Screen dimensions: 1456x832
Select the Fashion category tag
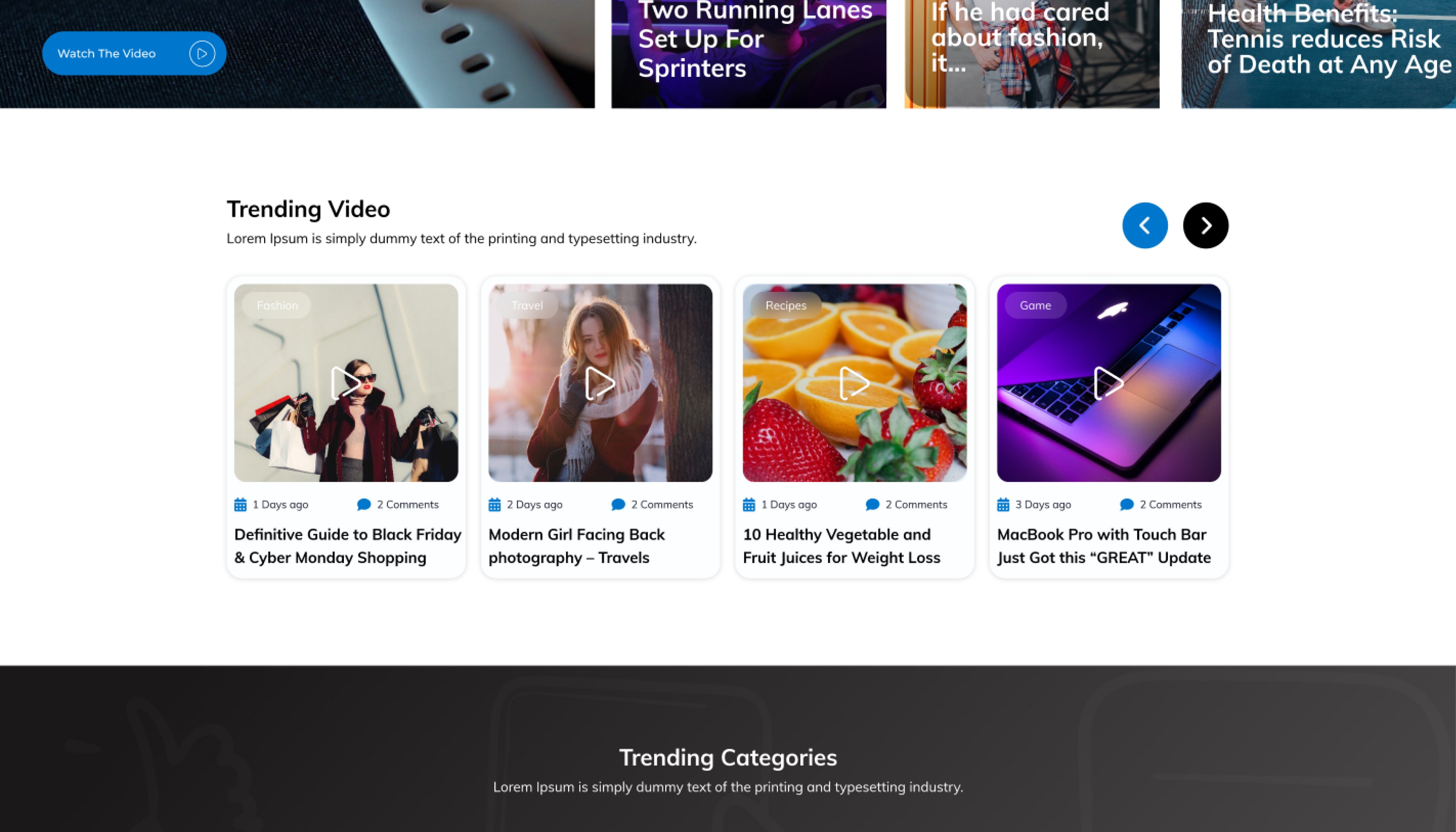277,305
